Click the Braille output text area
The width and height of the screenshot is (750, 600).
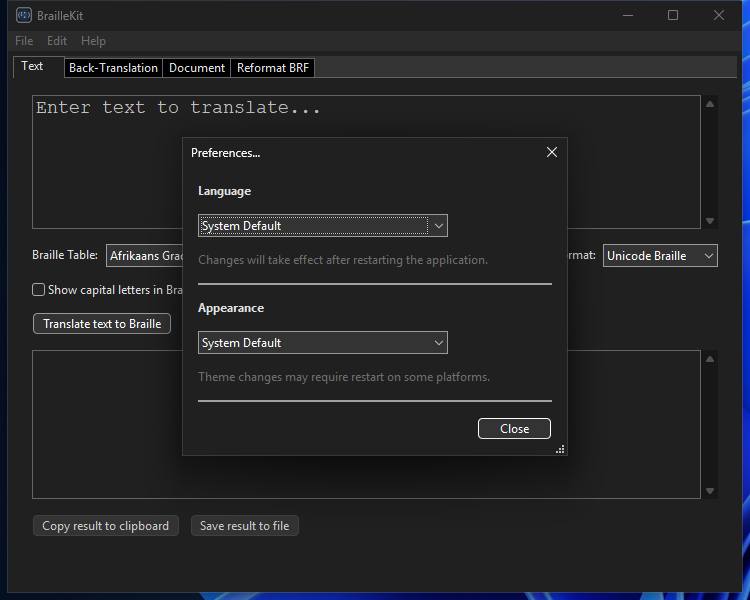[366, 424]
